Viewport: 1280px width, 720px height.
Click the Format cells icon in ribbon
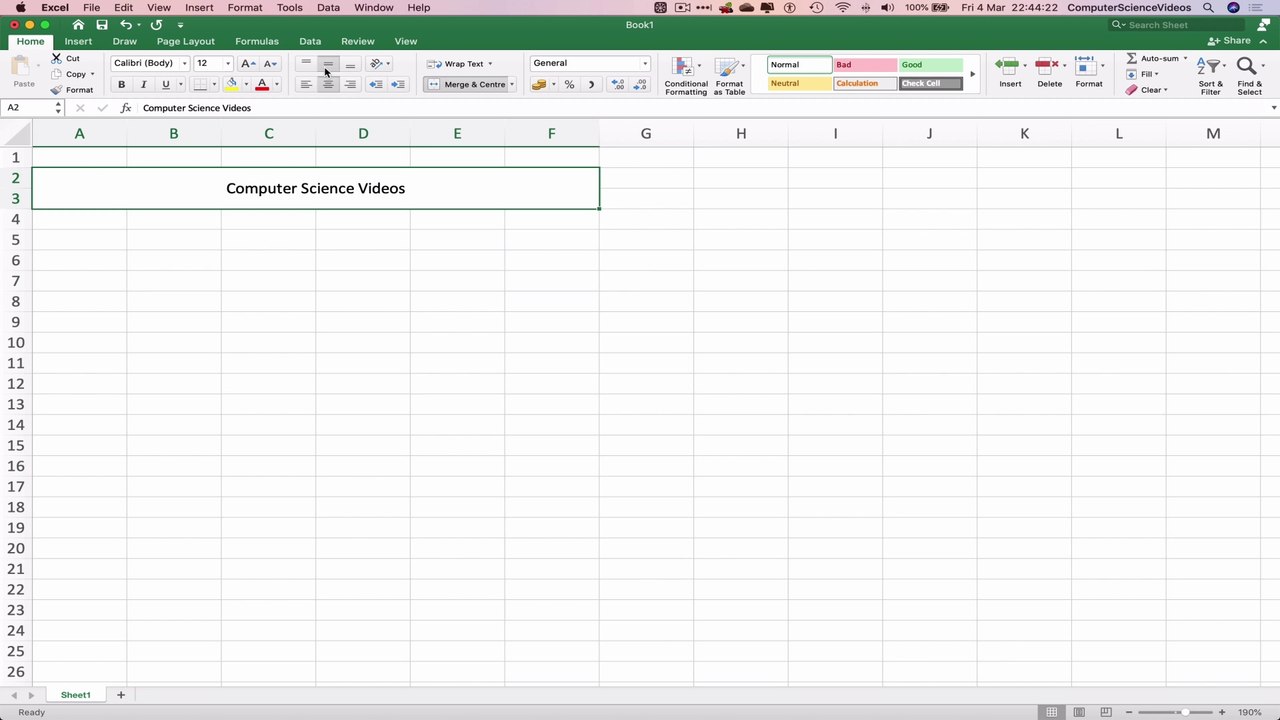[x=1086, y=66]
